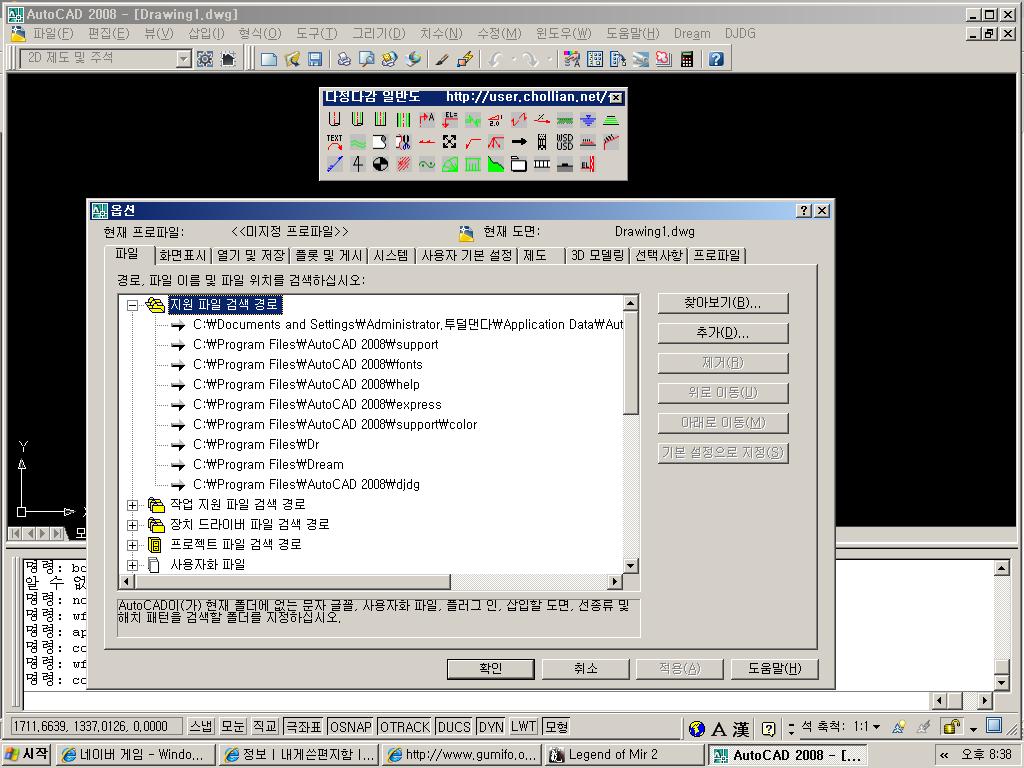
Task: Click the 찾아보기(B)... button
Action: pos(723,303)
